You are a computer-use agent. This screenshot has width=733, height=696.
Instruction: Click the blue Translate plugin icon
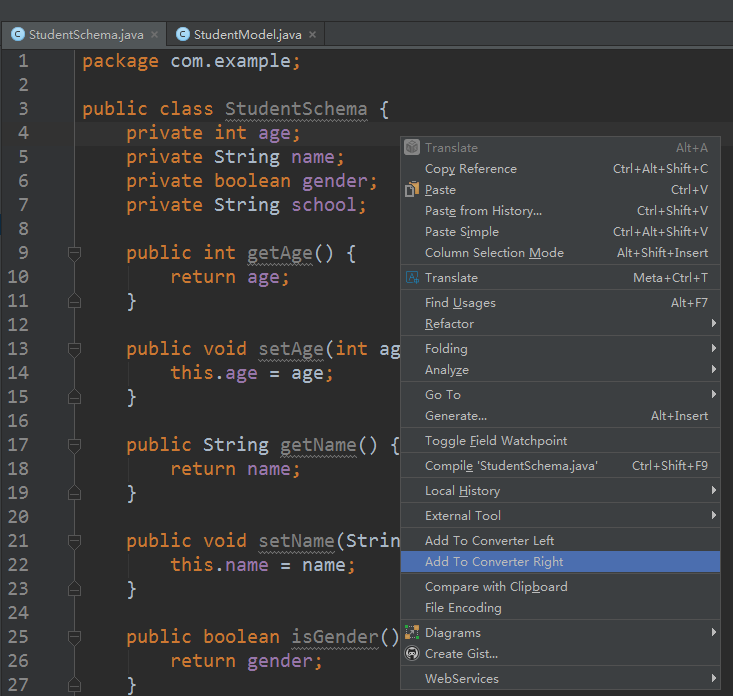(x=412, y=278)
